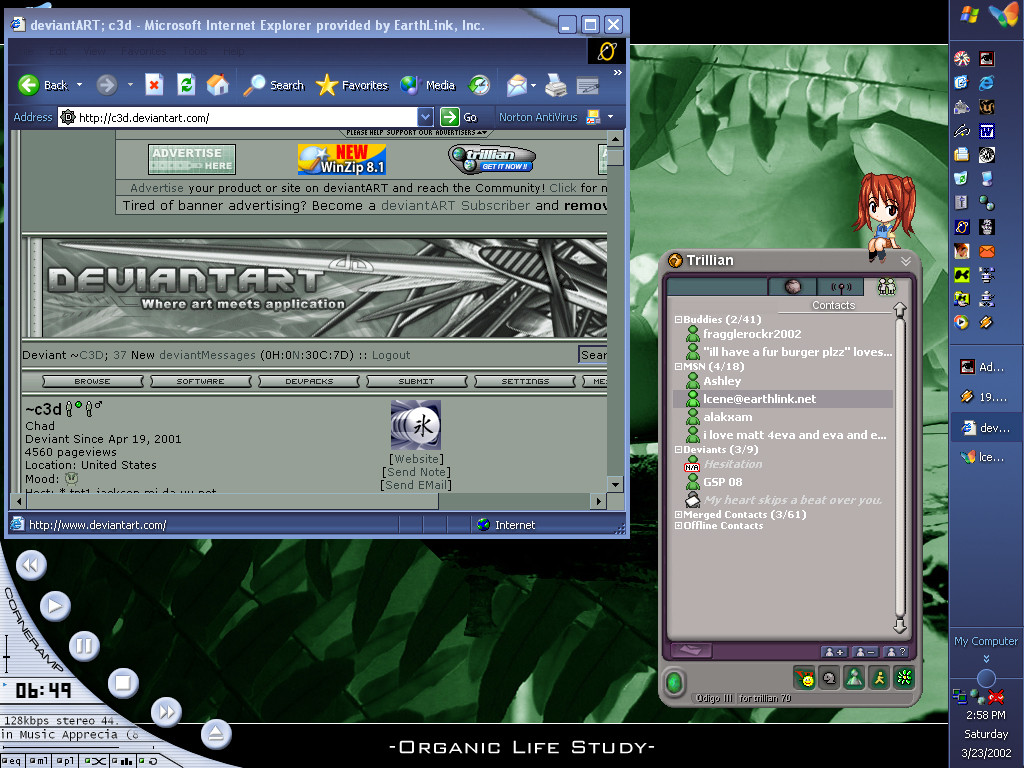The width and height of the screenshot is (1024, 768).
Task: Toggle the eq equalizer button in CornerAmp
Action: click(12, 761)
